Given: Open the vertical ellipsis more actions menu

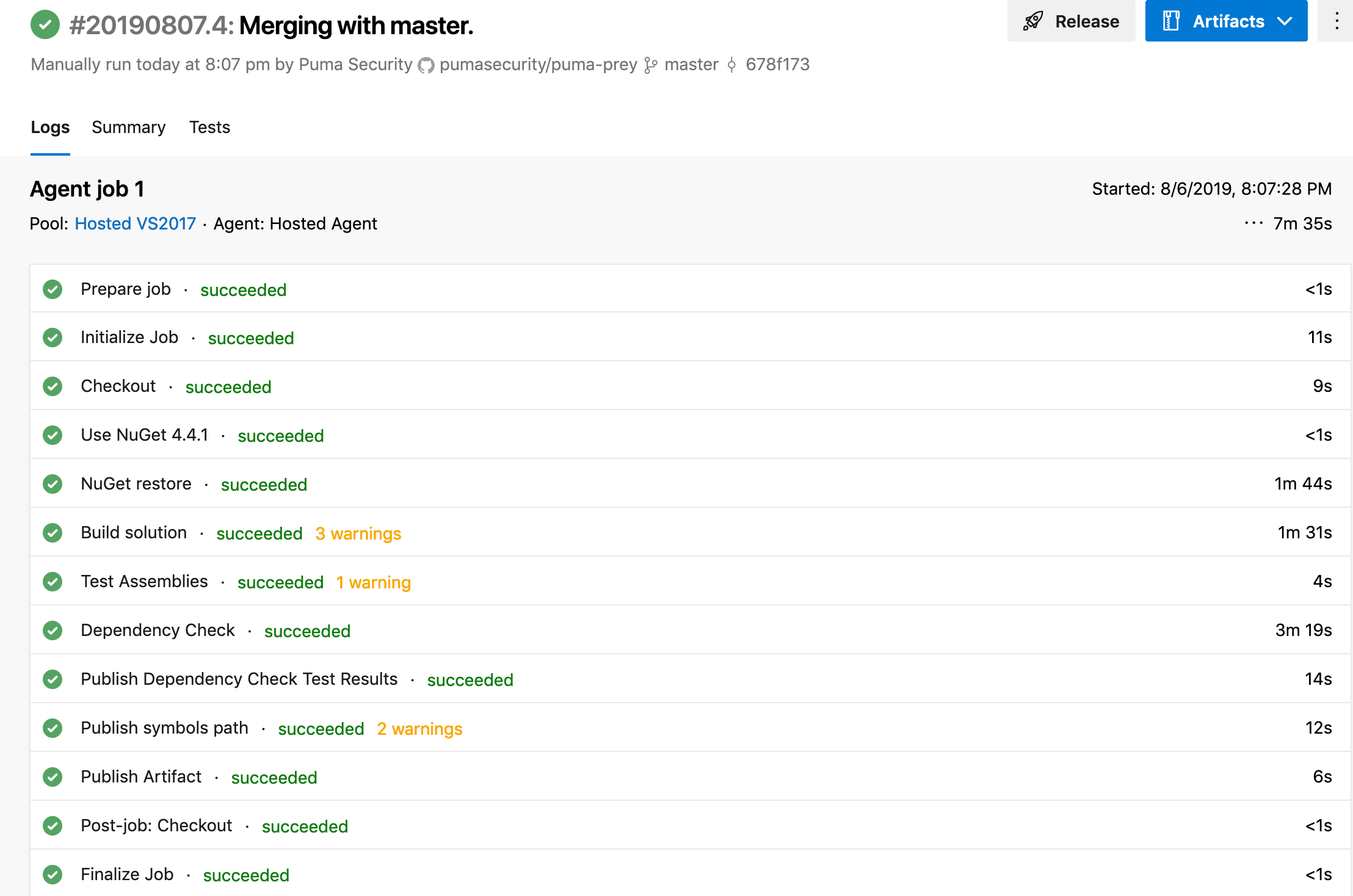Looking at the screenshot, I should (x=1337, y=21).
